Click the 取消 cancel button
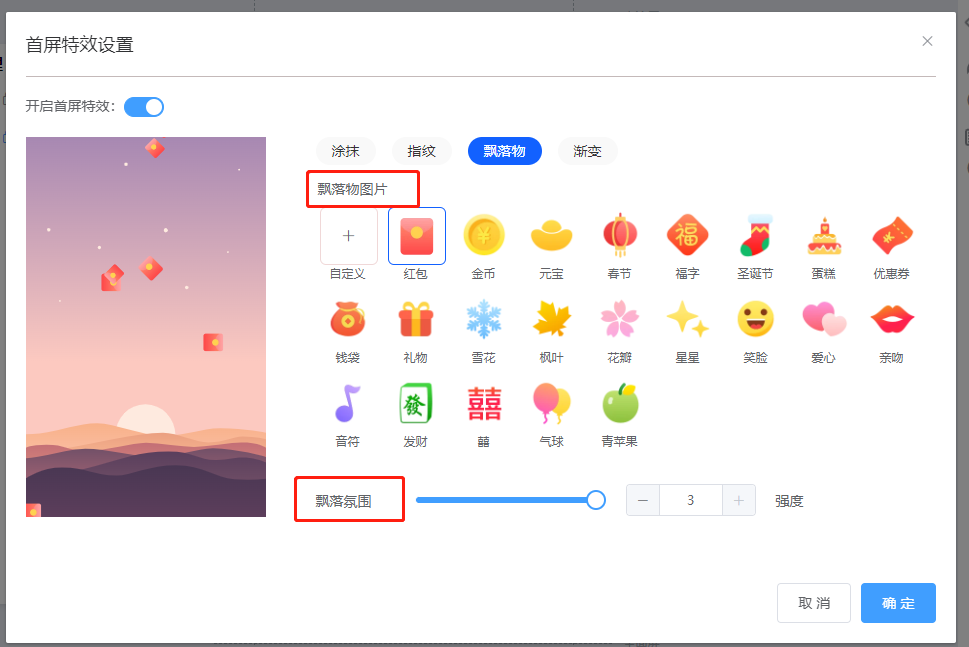This screenshot has height=647, width=969. (814, 603)
